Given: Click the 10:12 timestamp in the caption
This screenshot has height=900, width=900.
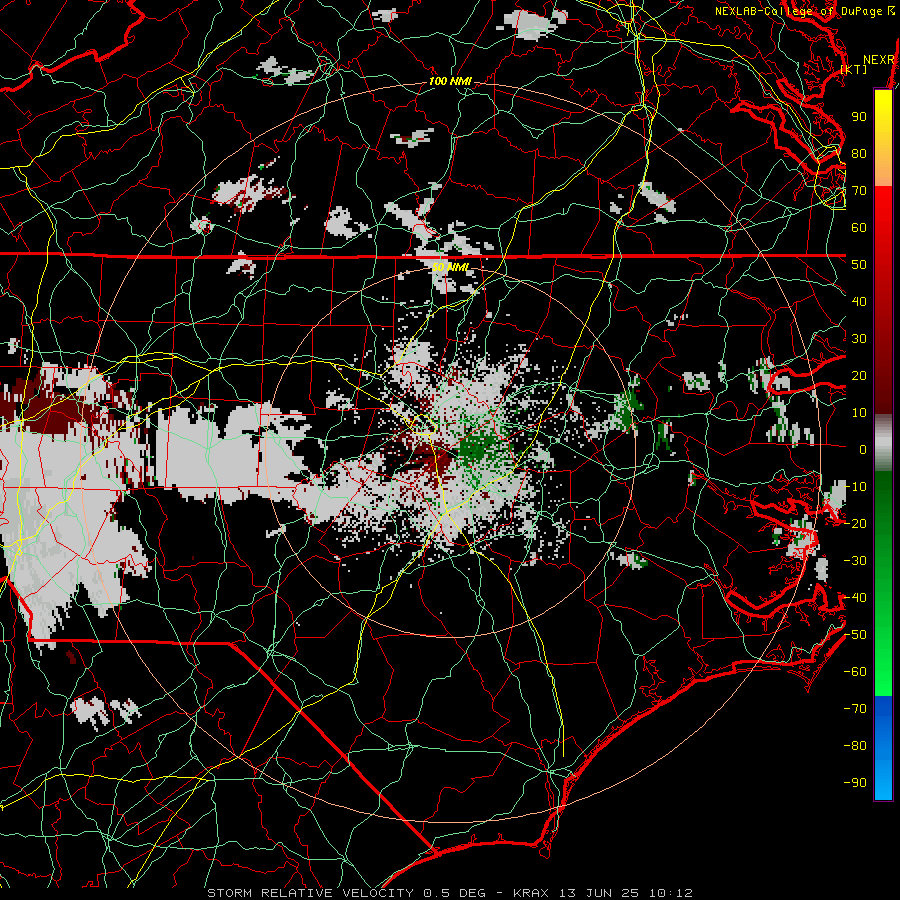Looking at the screenshot, I should [671, 893].
